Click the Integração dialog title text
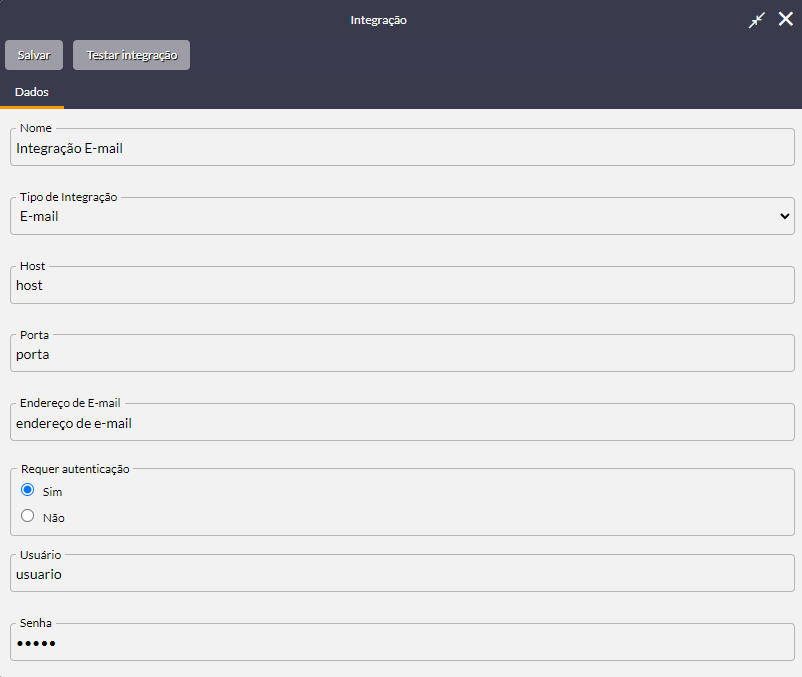The width and height of the screenshot is (802, 677). tap(378, 20)
